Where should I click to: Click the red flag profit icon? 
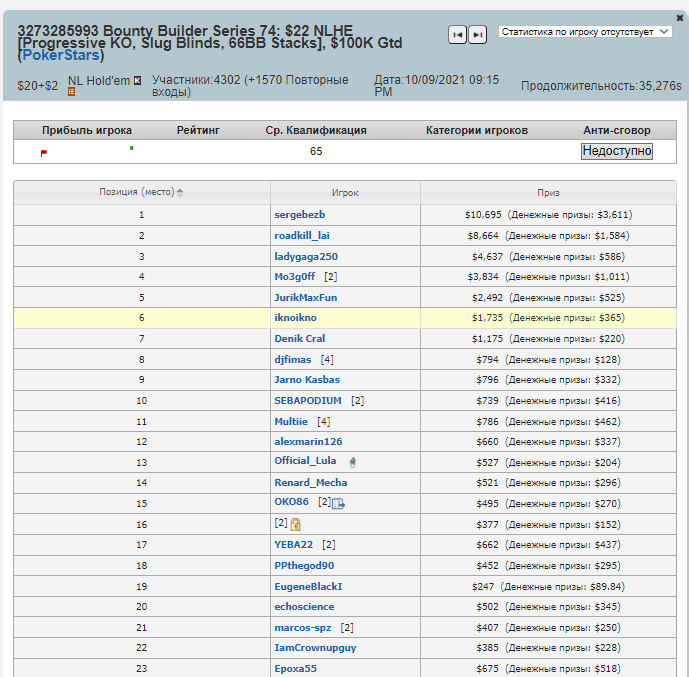click(x=44, y=153)
